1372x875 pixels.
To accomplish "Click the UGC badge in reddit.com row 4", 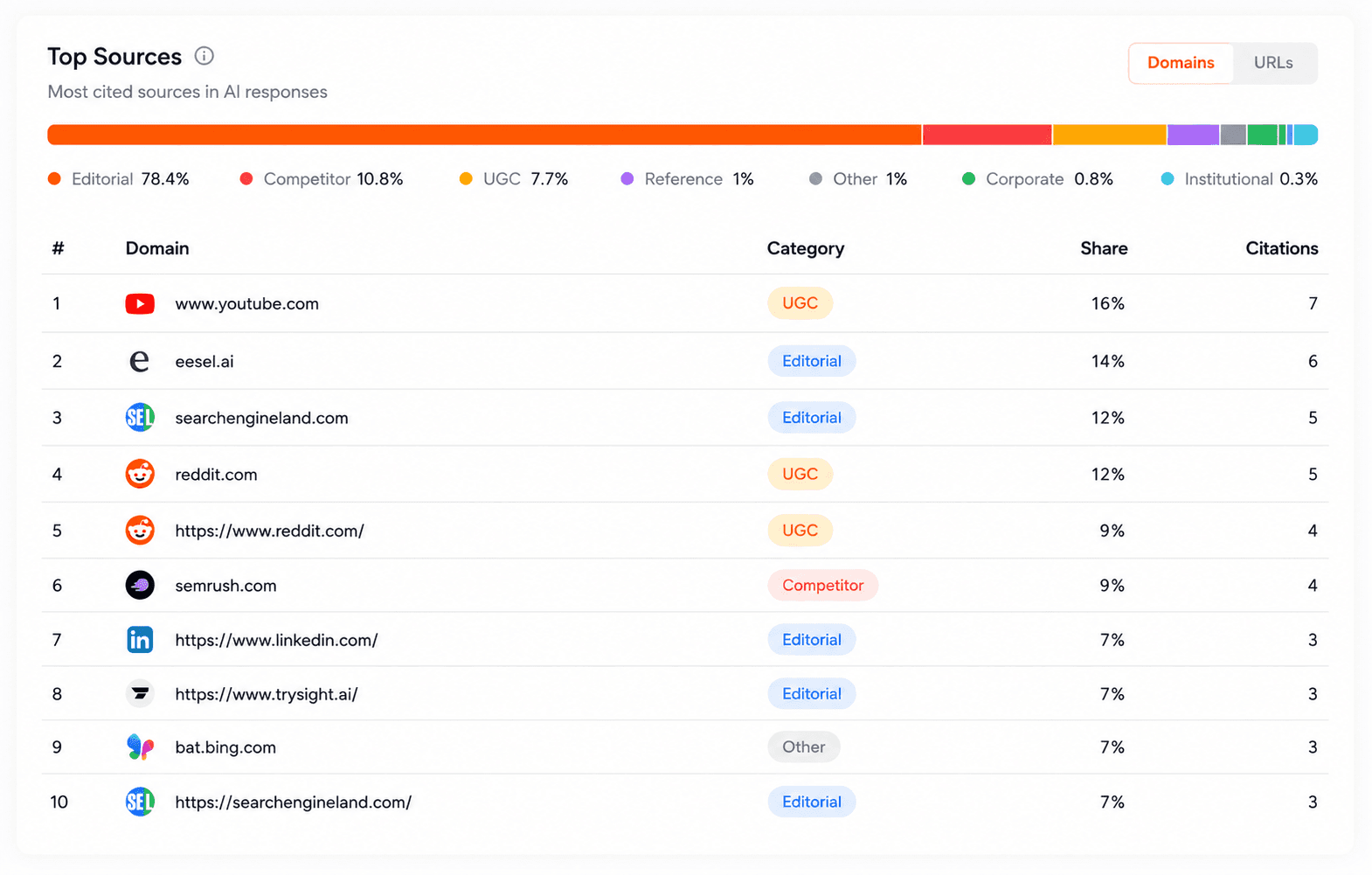I will coord(800,474).
